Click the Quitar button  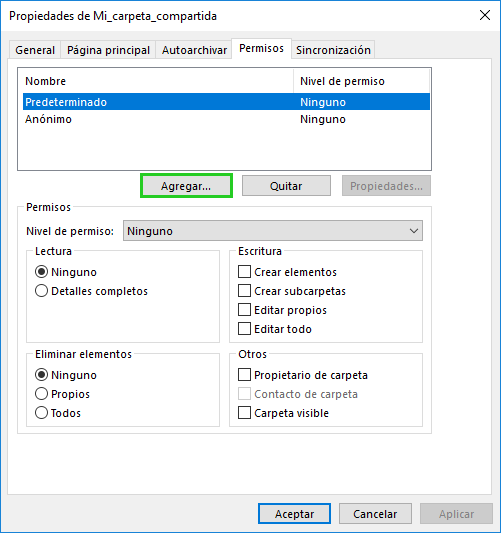coord(286,186)
